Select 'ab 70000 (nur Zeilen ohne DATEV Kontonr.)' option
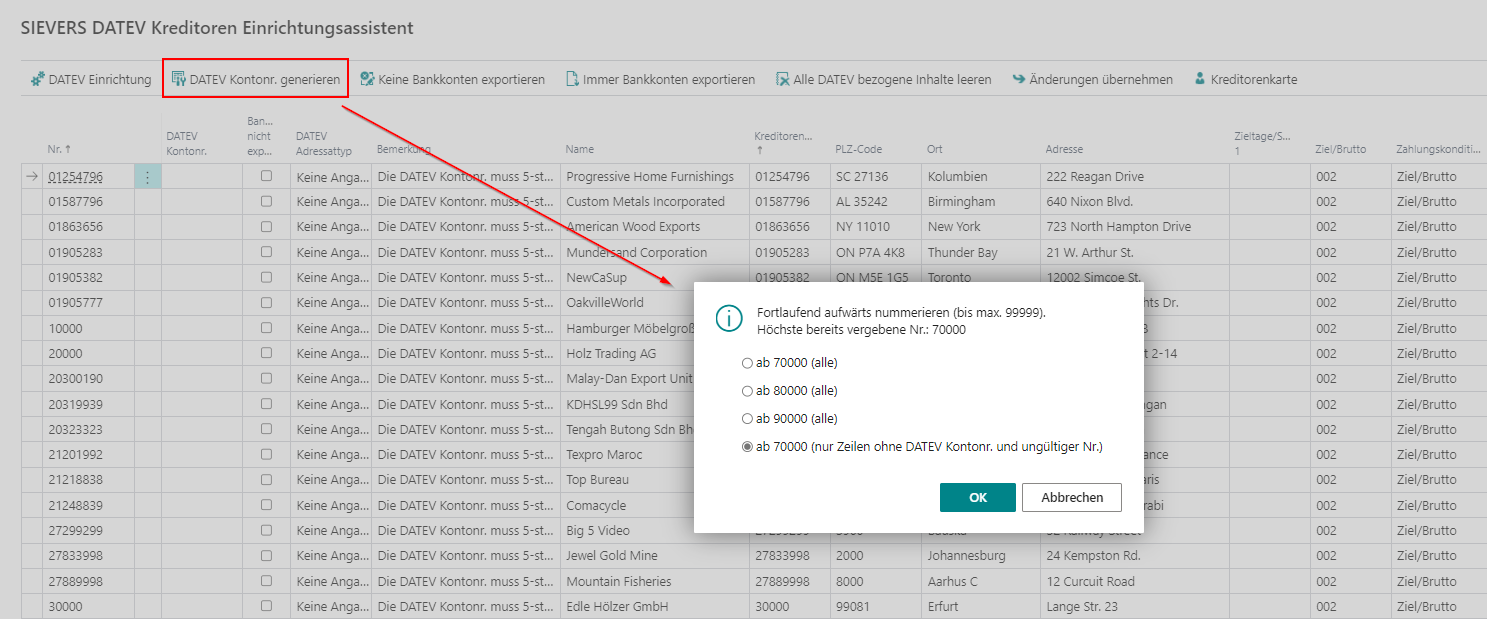Screen dimensions: 1487x619 (747, 447)
